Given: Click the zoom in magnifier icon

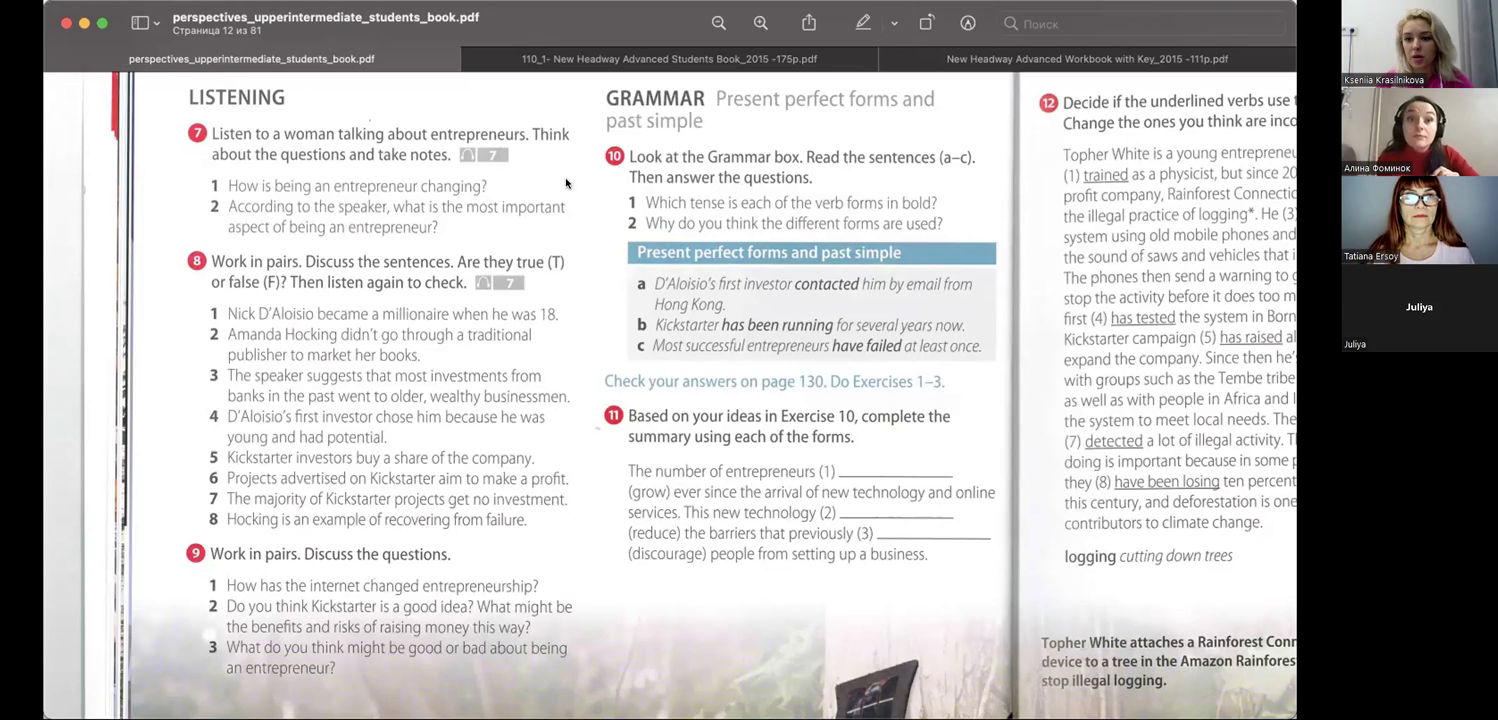Looking at the screenshot, I should click(x=760, y=23).
